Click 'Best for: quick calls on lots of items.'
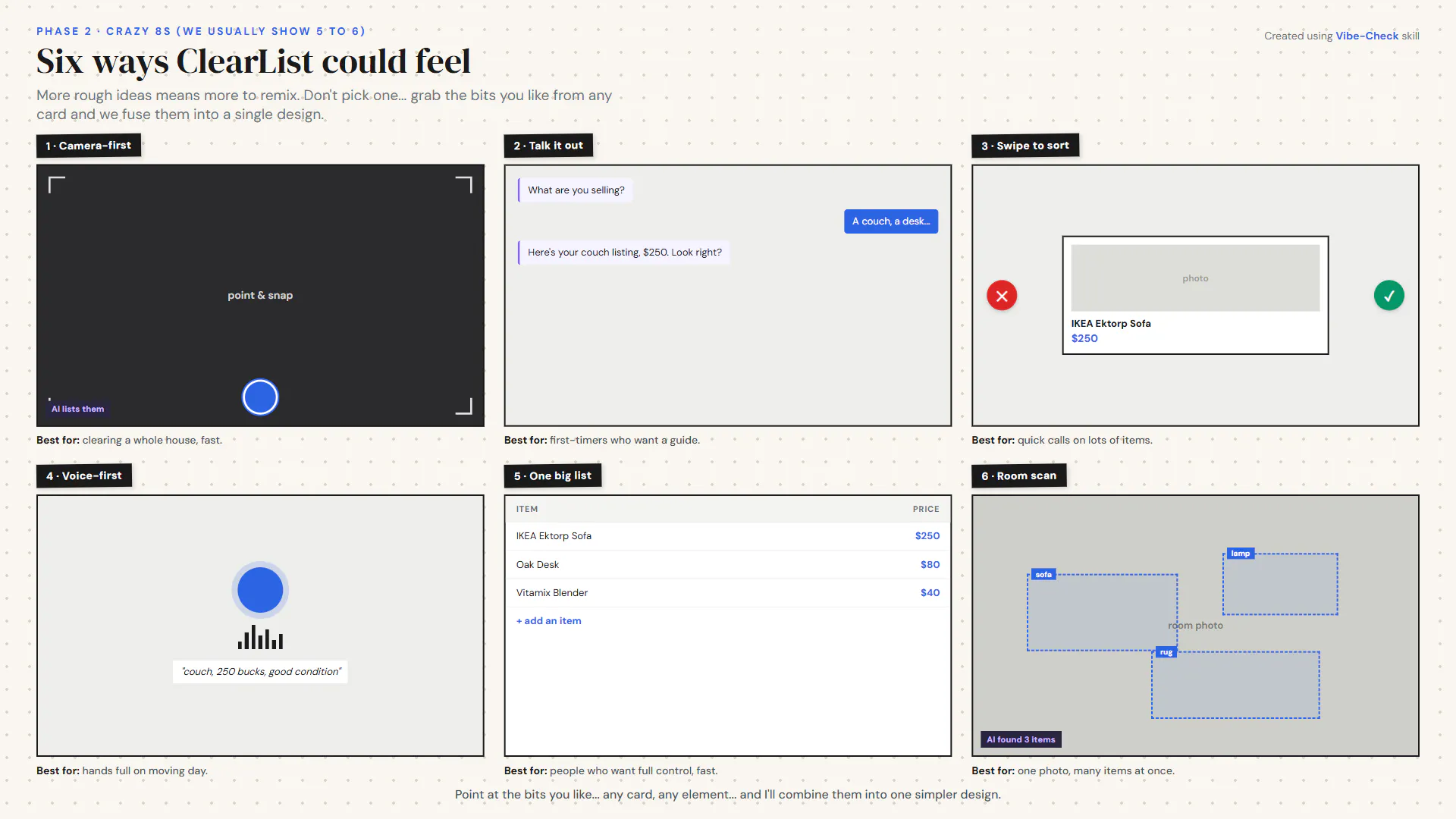This screenshot has width=1456, height=819. coord(1062,441)
